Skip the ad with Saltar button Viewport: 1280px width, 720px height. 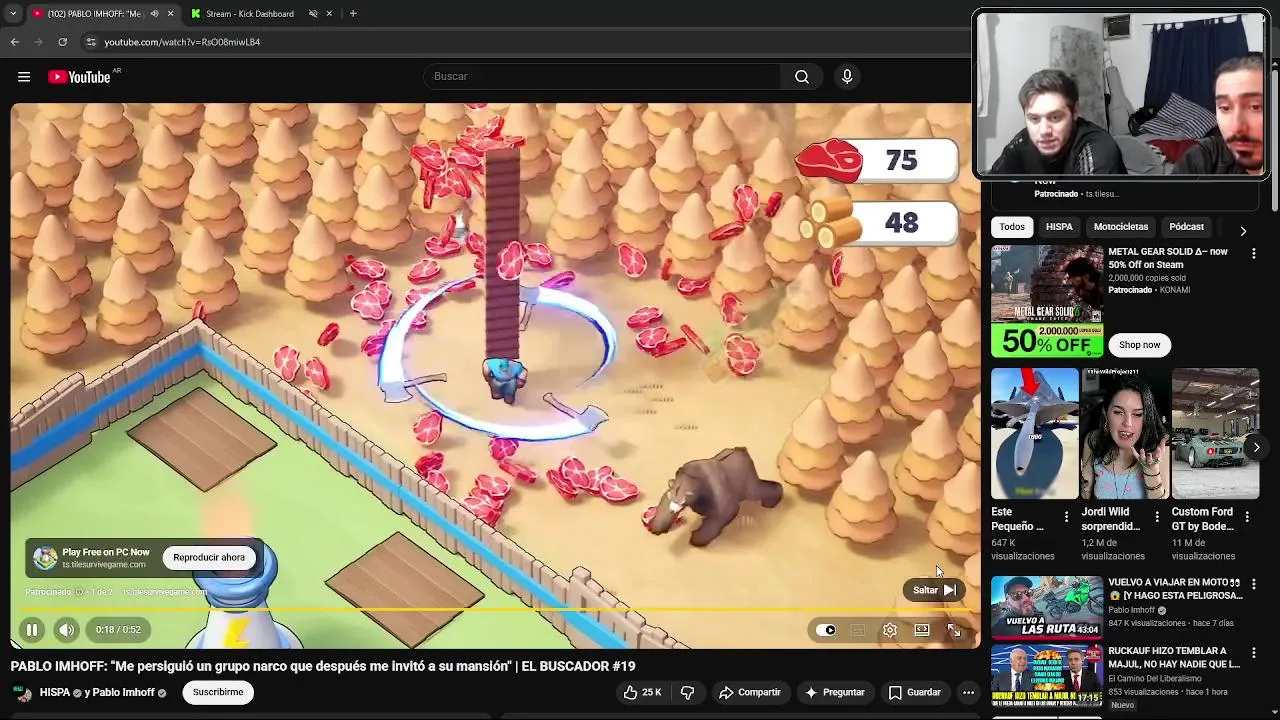click(934, 590)
